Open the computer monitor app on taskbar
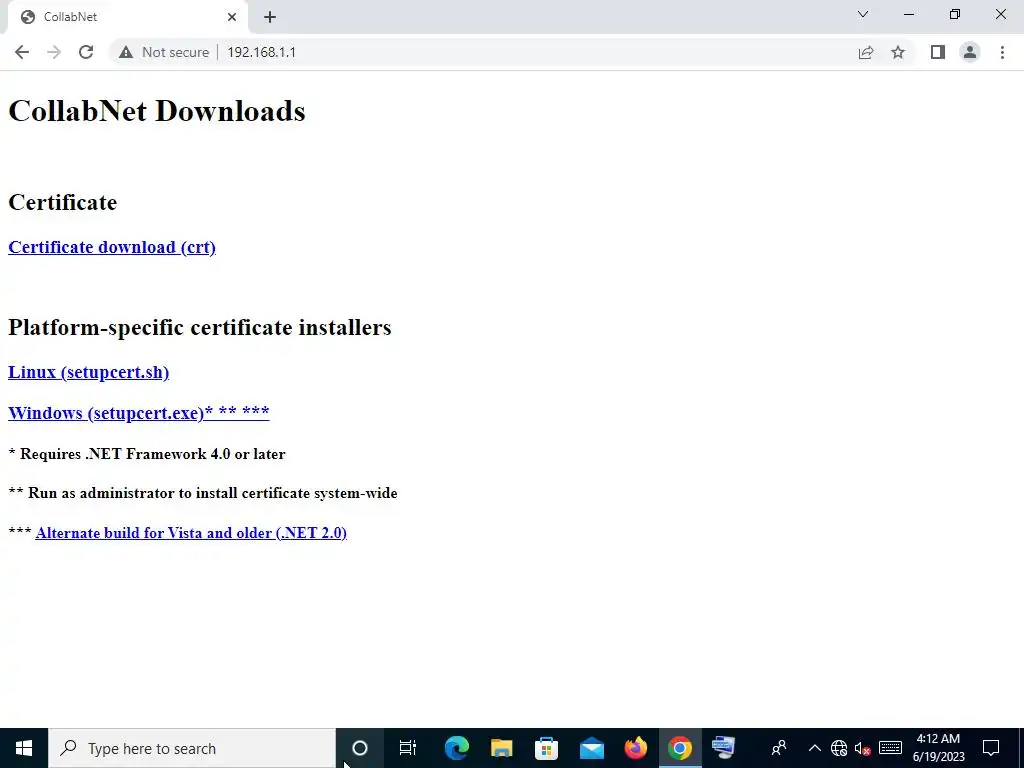 click(x=724, y=748)
